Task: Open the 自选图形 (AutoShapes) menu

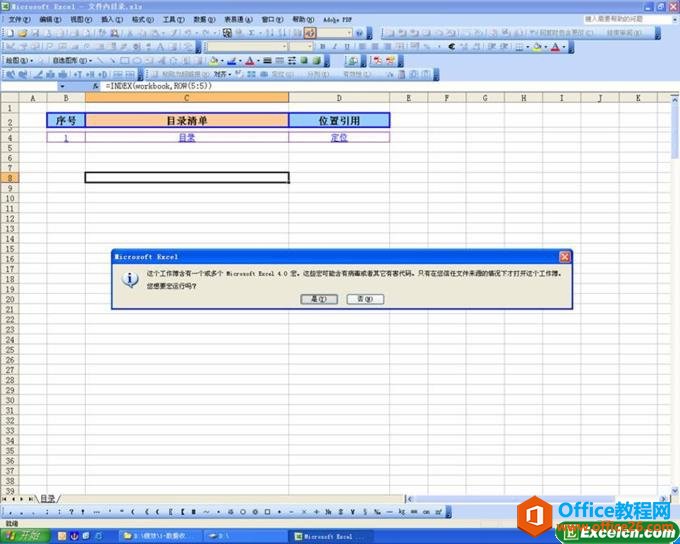Action: [x=72, y=61]
